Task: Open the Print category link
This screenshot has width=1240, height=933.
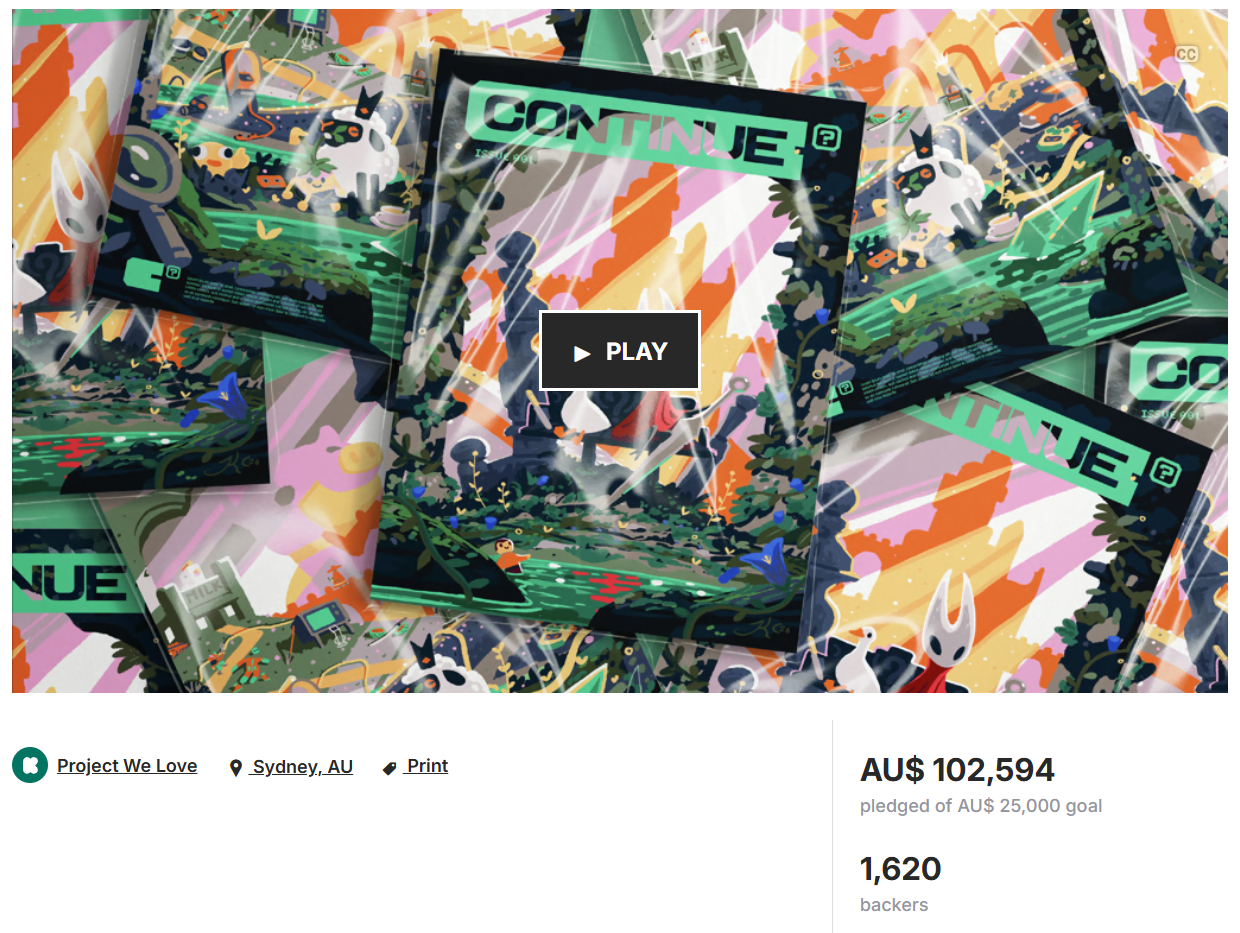Action: pos(427,766)
